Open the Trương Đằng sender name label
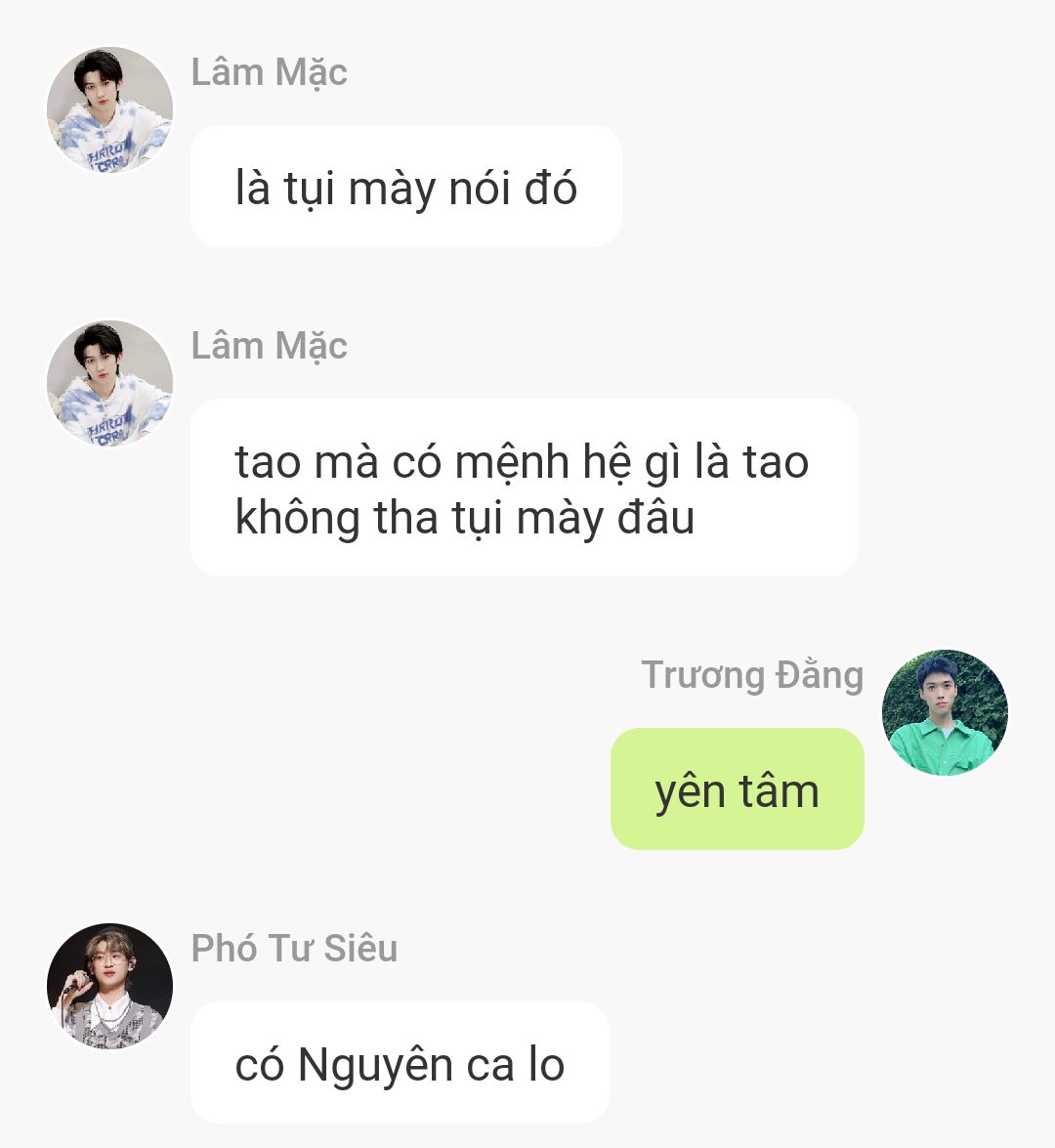1055x1148 pixels. pos(752,675)
